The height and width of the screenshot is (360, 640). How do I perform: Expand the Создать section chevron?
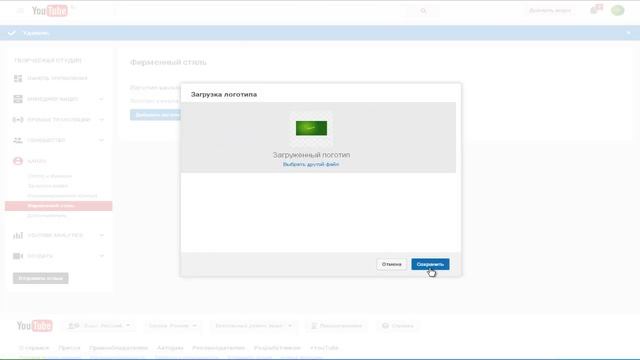pyautogui.click(x=101, y=256)
